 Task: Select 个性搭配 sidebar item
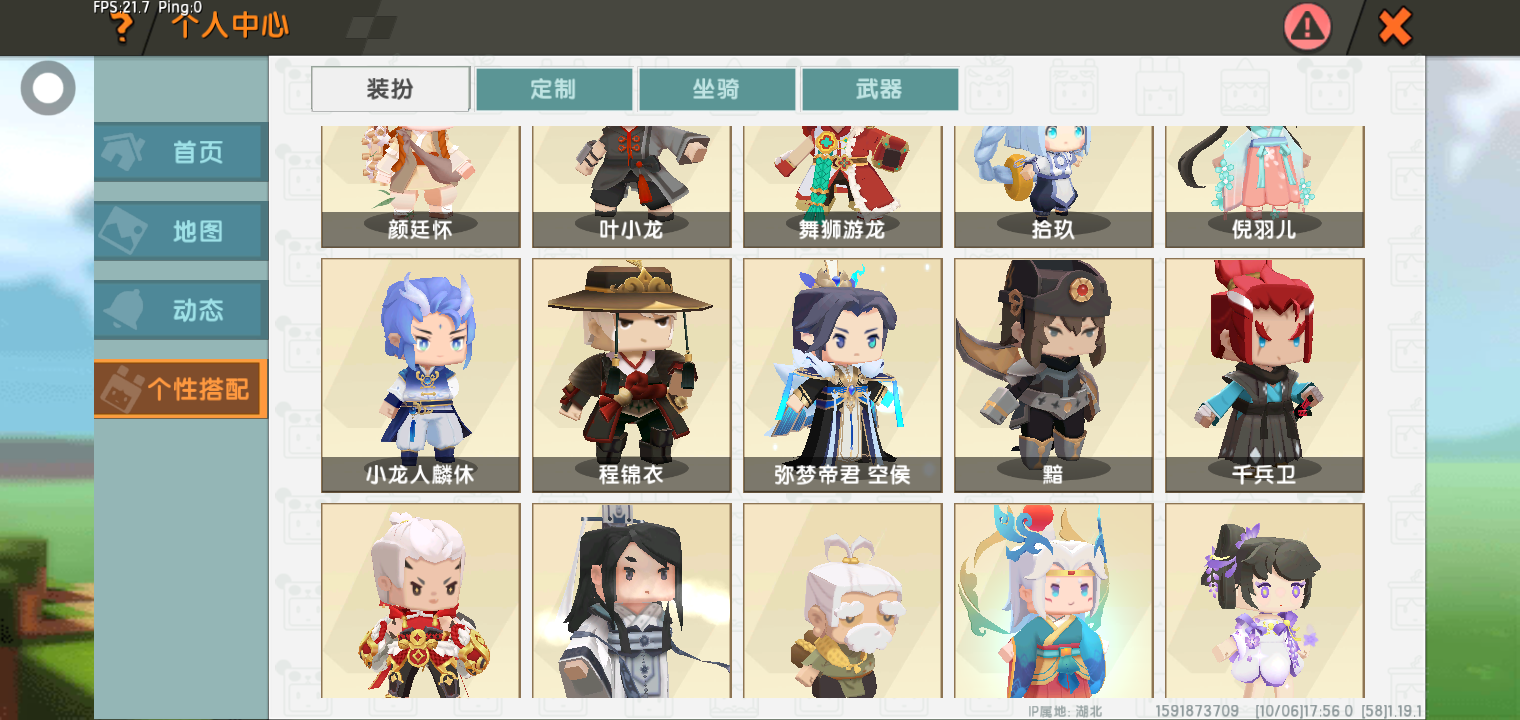point(181,389)
